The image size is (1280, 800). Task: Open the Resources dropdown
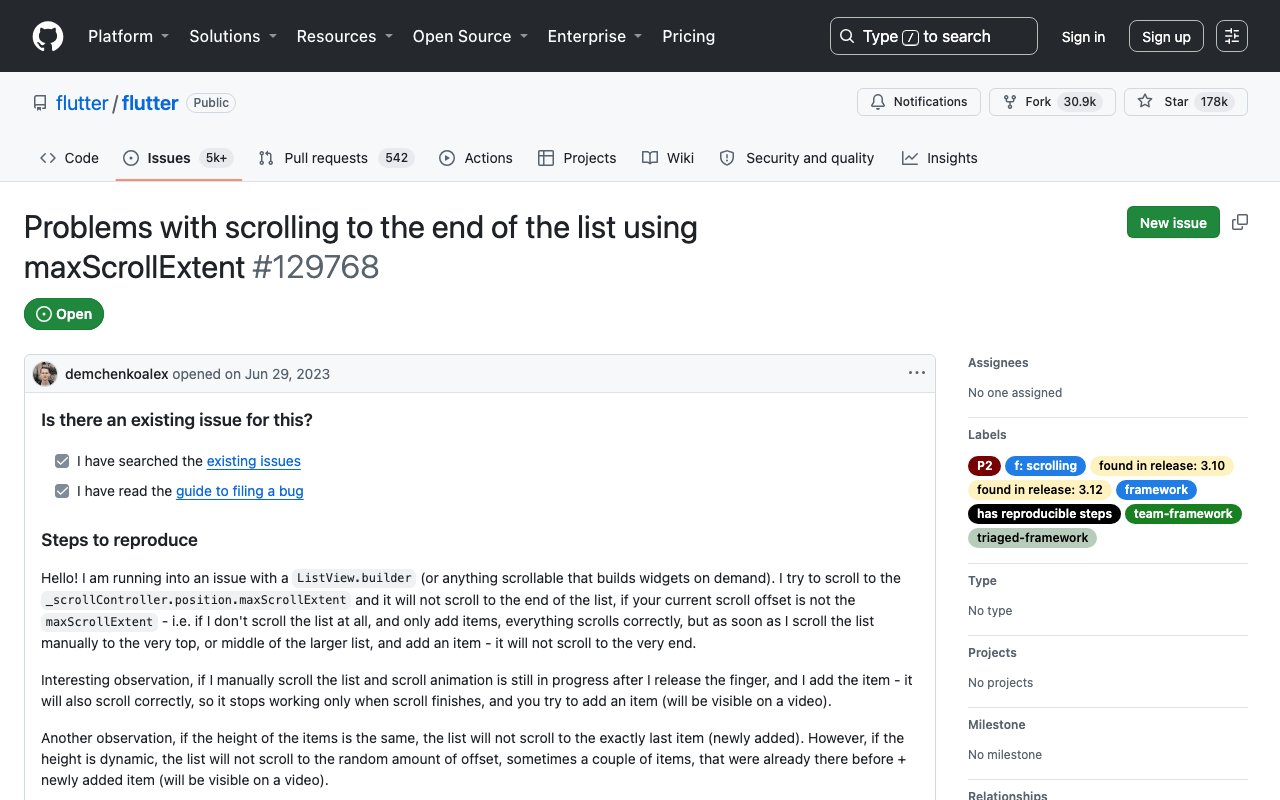coord(344,36)
